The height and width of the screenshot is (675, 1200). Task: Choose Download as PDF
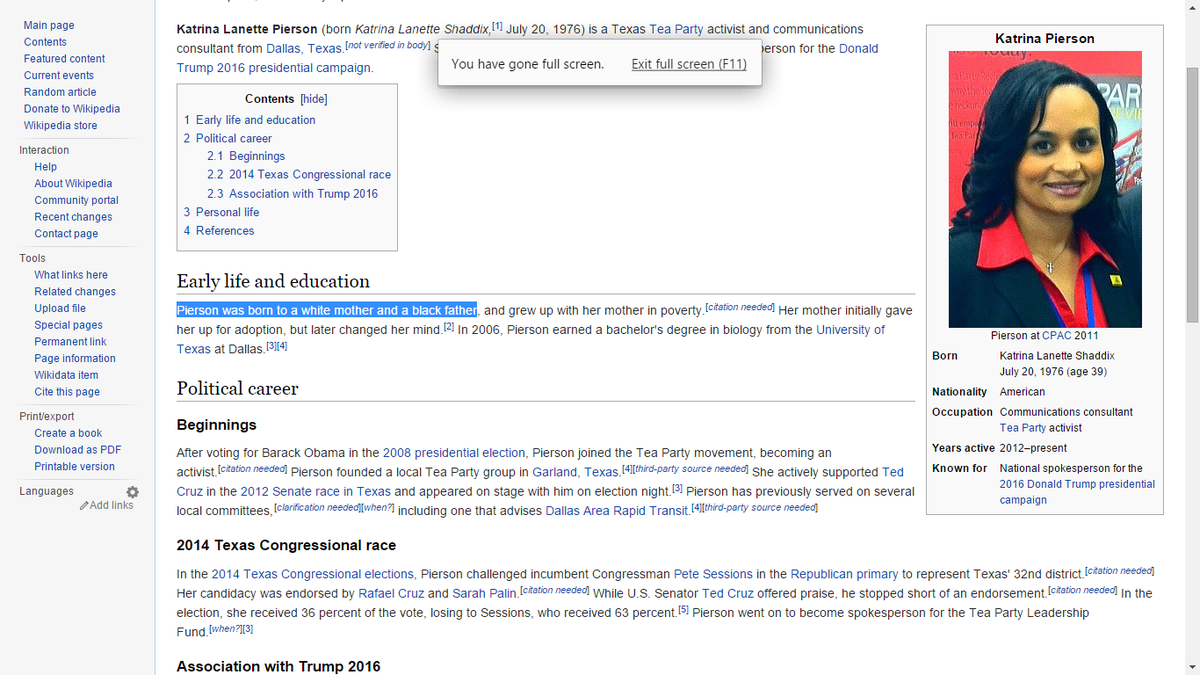[78, 450]
